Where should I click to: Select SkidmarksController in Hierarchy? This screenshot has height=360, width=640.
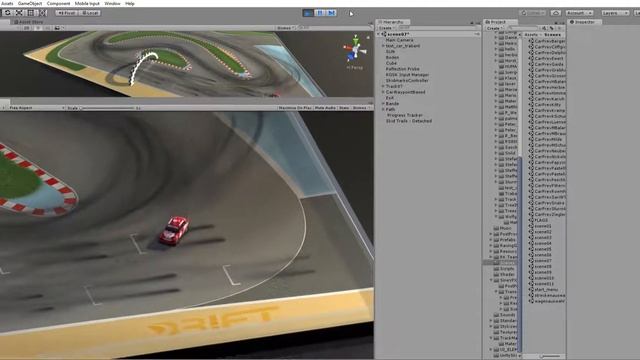click(x=407, y=80)
